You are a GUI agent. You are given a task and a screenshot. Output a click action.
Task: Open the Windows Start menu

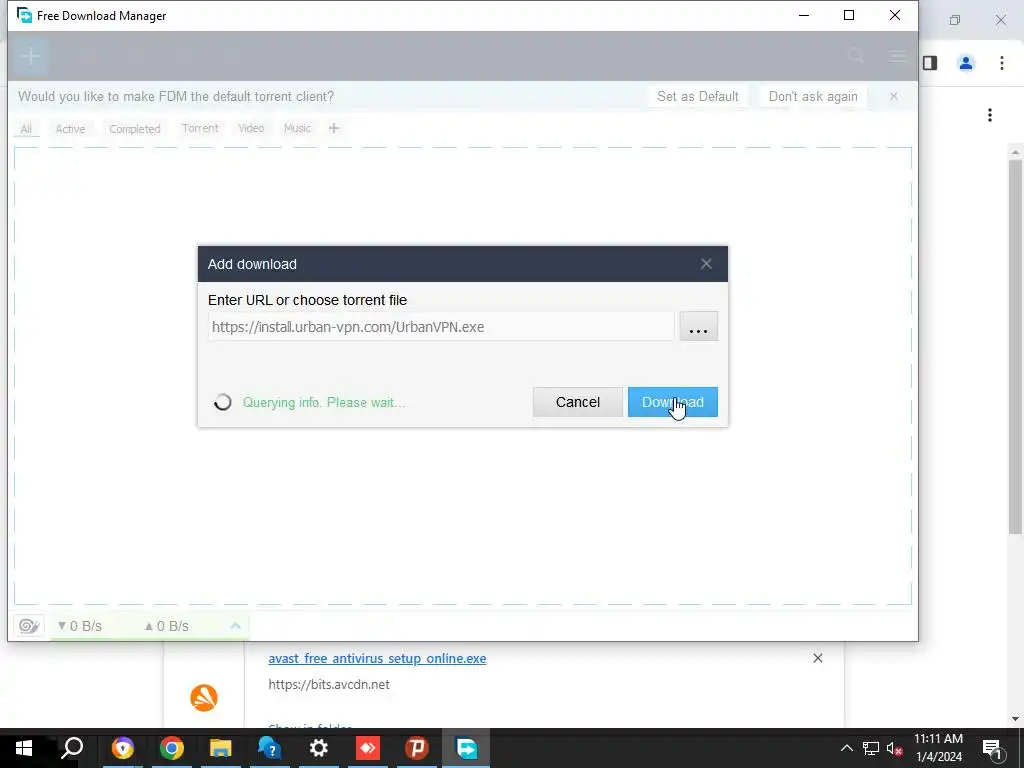(24, 748)
